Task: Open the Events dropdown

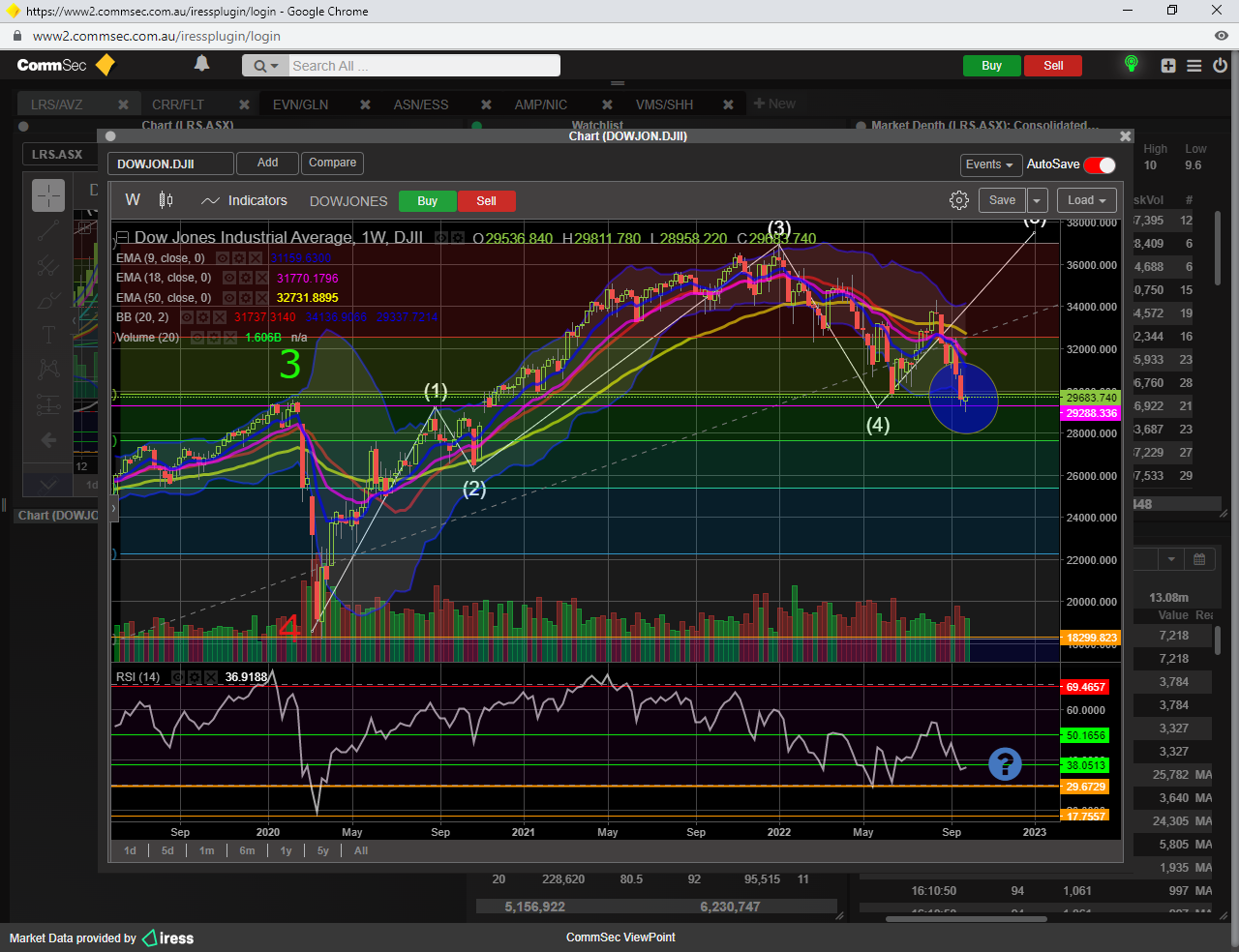Action: (x=989, y=164)
